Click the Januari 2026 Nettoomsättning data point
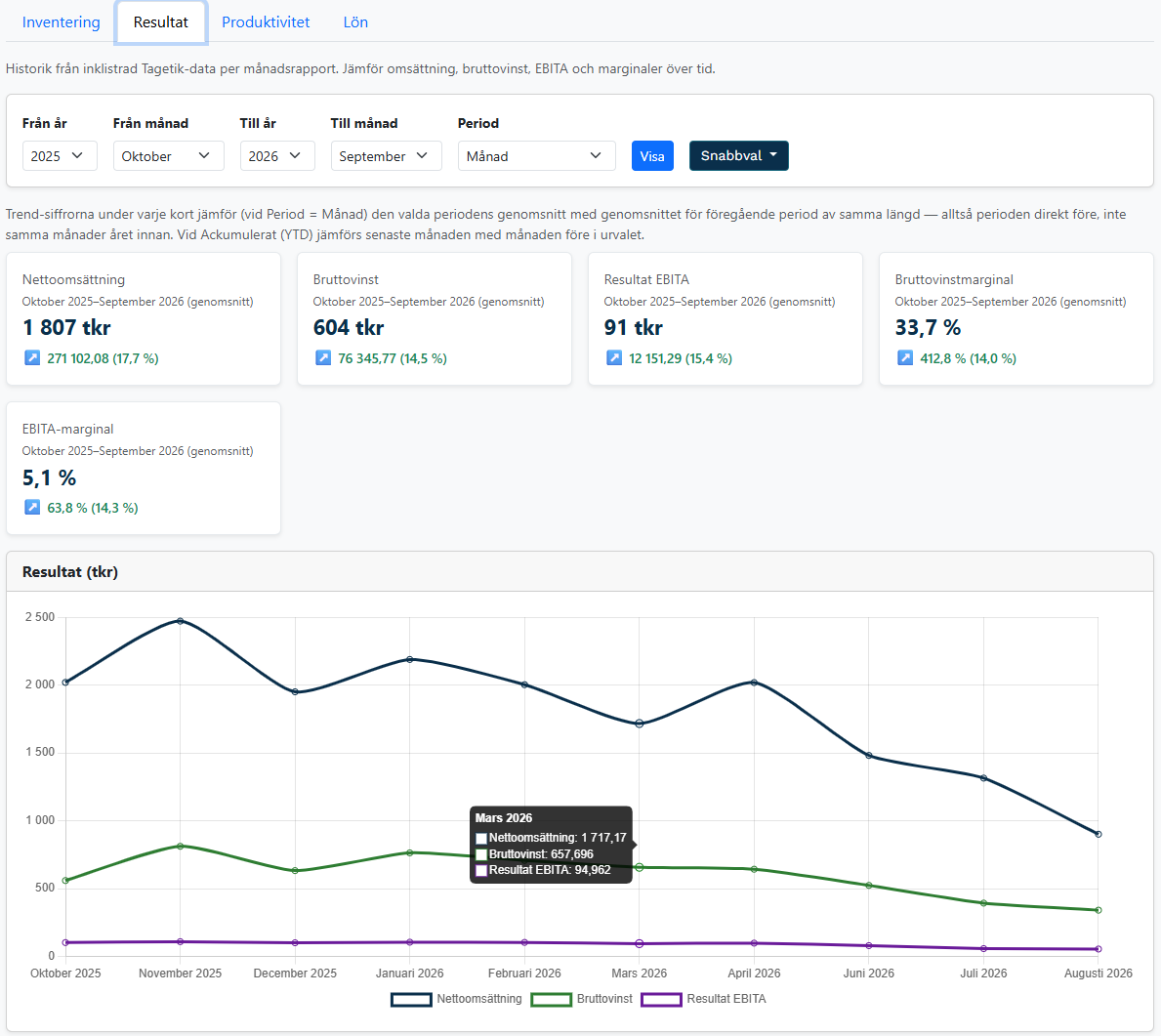 click(x=409, y=659)
